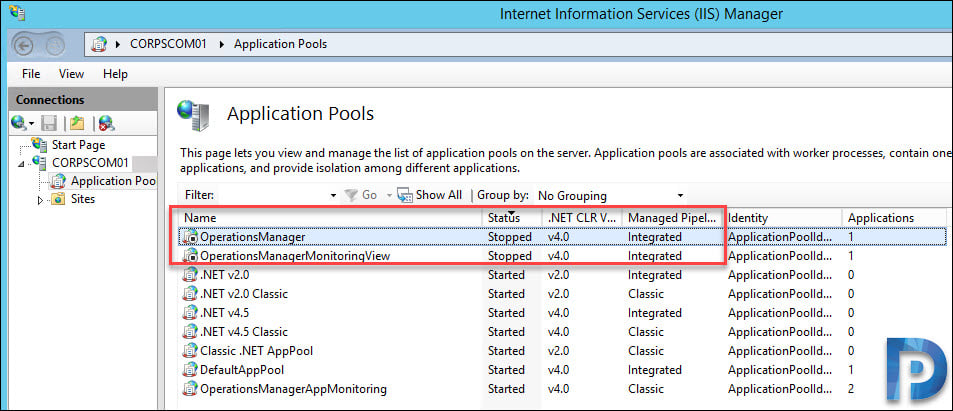Click the Up folder icon in Connections toolbar
Screen dimensions: 953x411
pyautogui.click(x=77, y=123)
